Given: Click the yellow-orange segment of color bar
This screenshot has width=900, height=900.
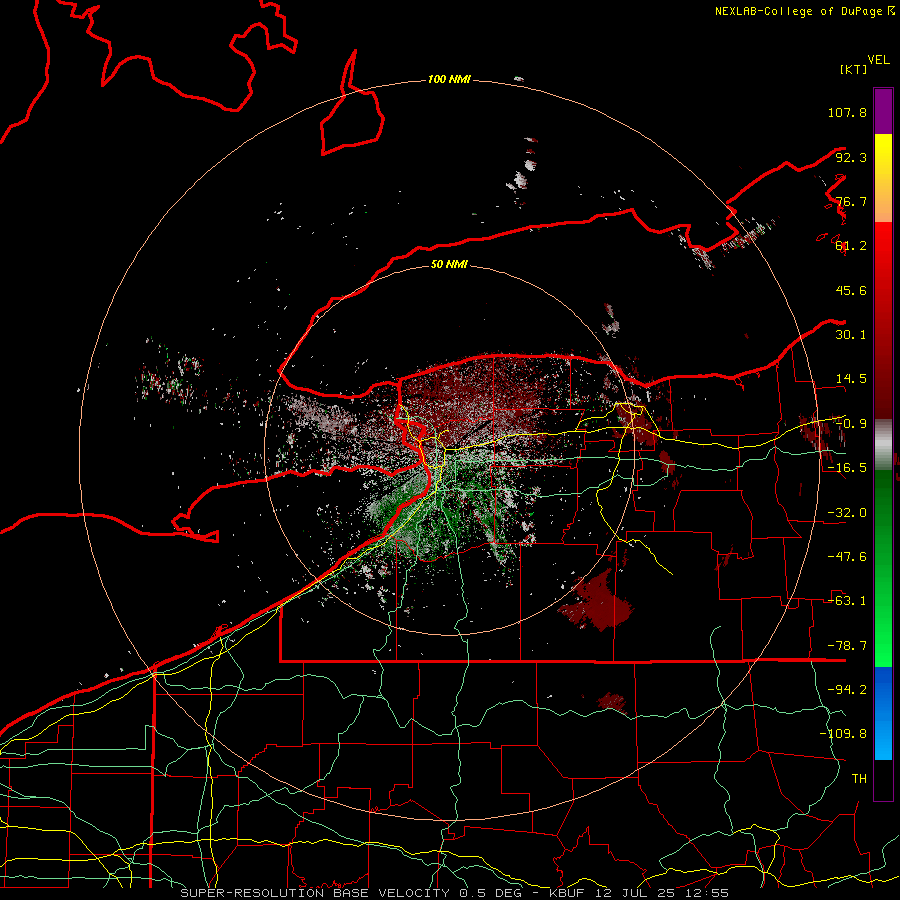Looking at the screenshot, I should pyautogui.click(x=883, y=178).
